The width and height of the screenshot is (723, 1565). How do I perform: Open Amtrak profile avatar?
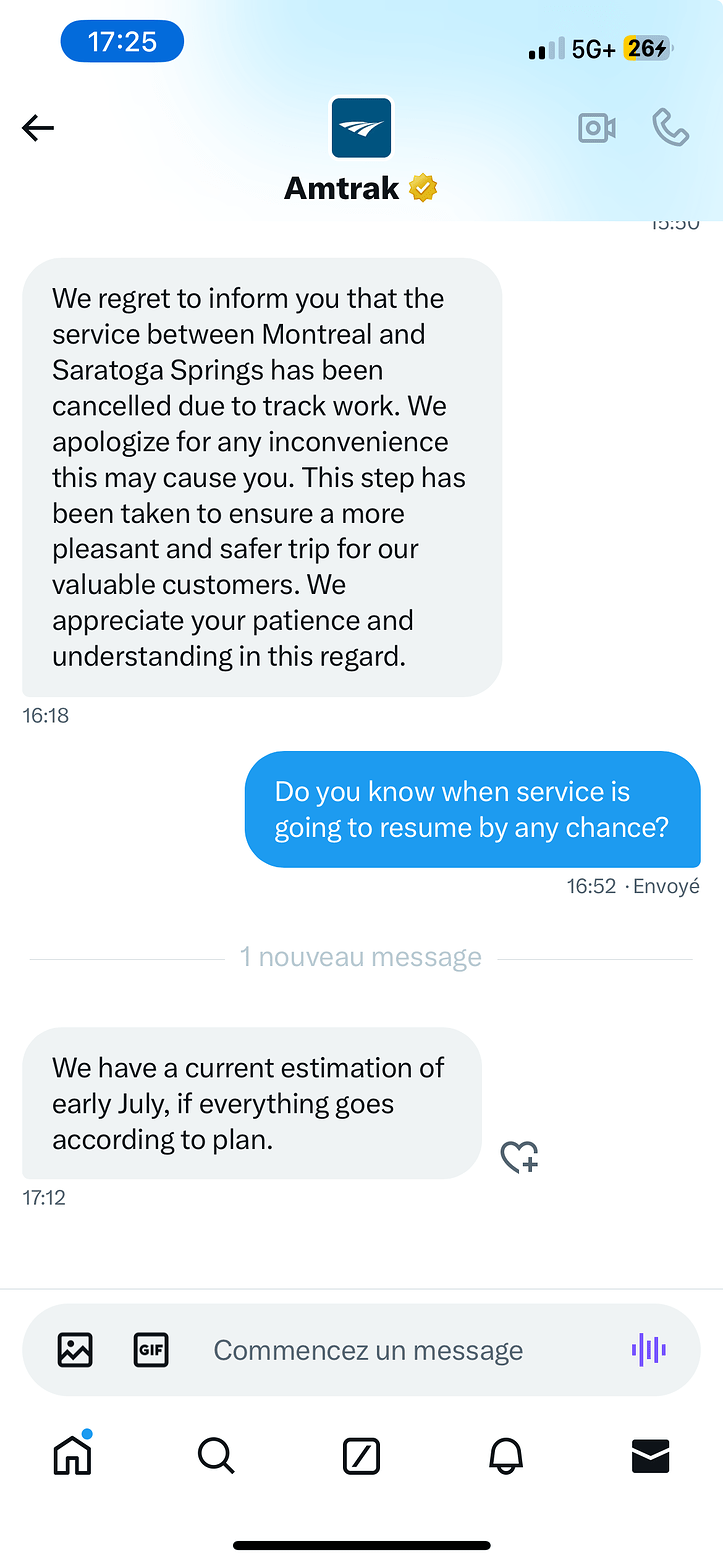361,128
